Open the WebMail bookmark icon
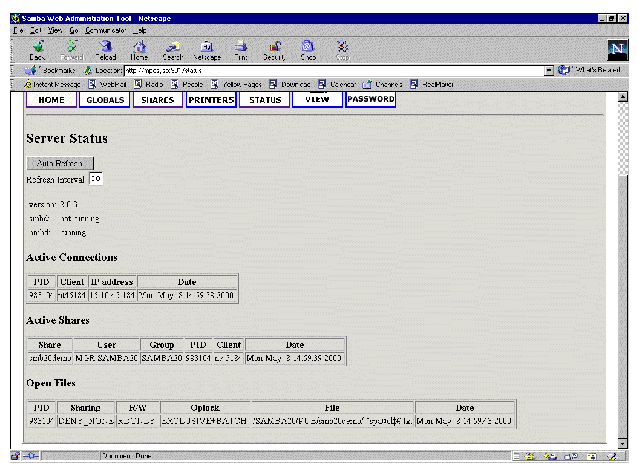 92,84
